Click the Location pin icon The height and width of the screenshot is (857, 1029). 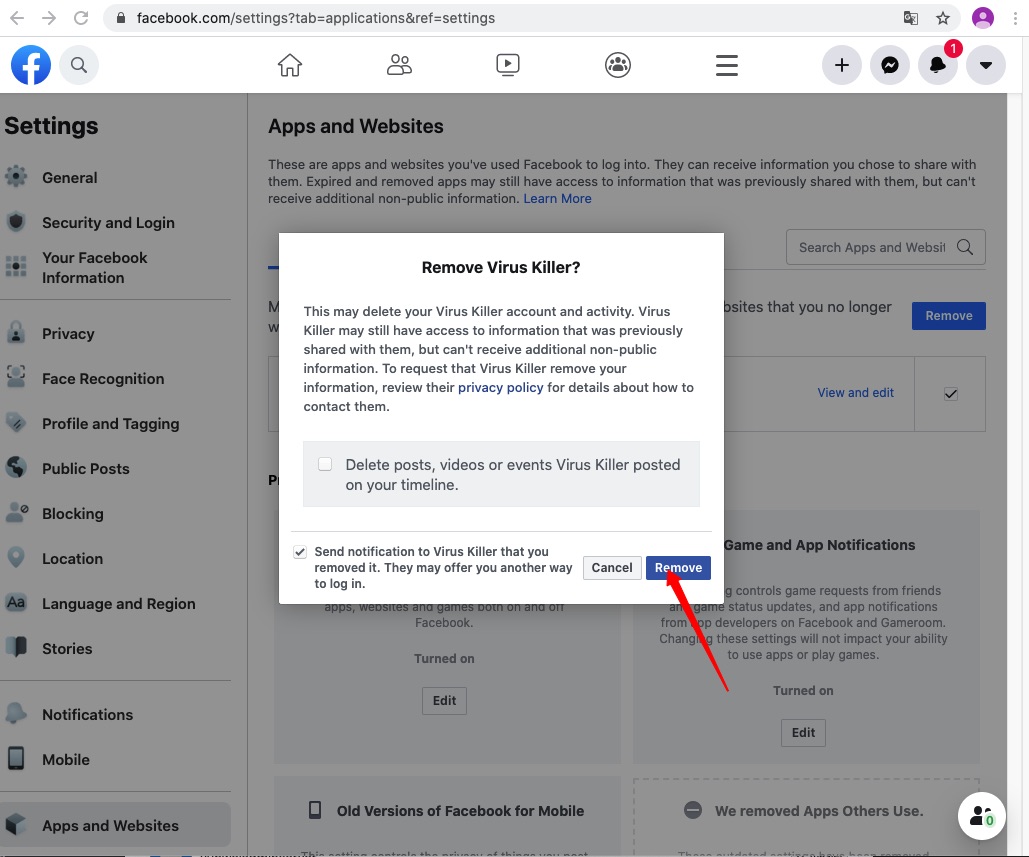point(16,557)
